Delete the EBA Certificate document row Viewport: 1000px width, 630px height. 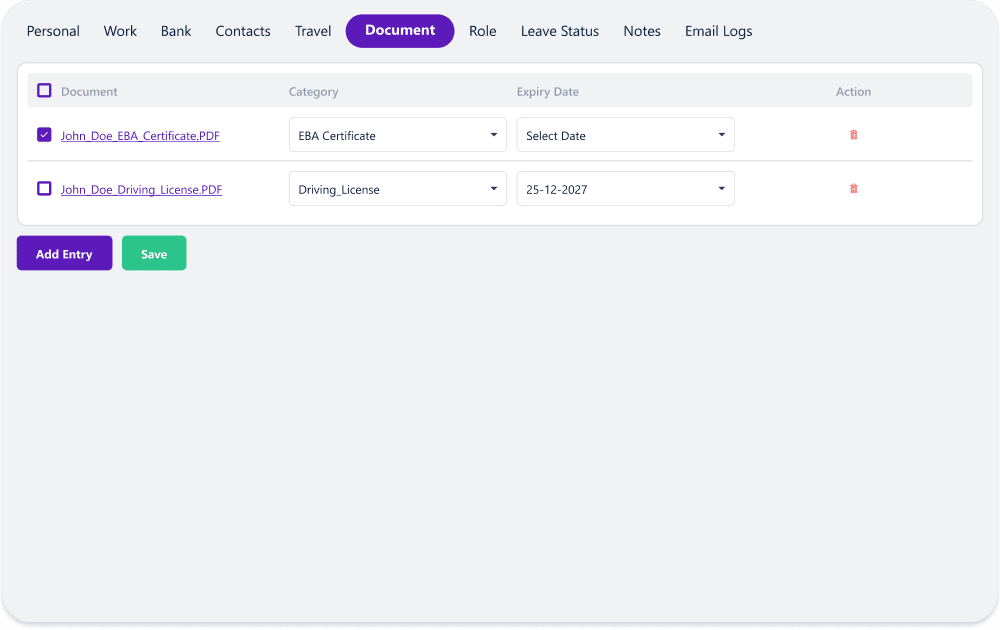point(853,135)
